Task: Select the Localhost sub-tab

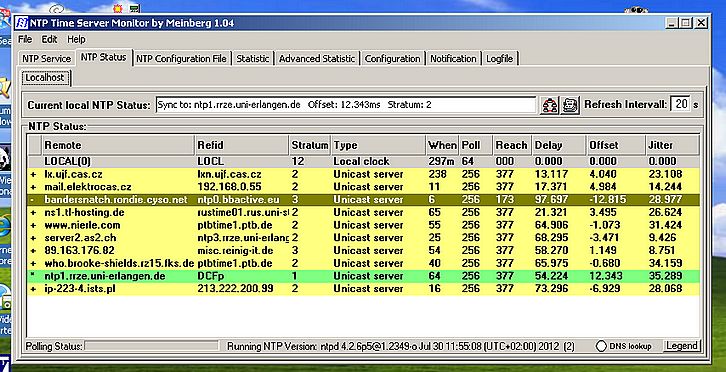Action: [x=45, y=78]
